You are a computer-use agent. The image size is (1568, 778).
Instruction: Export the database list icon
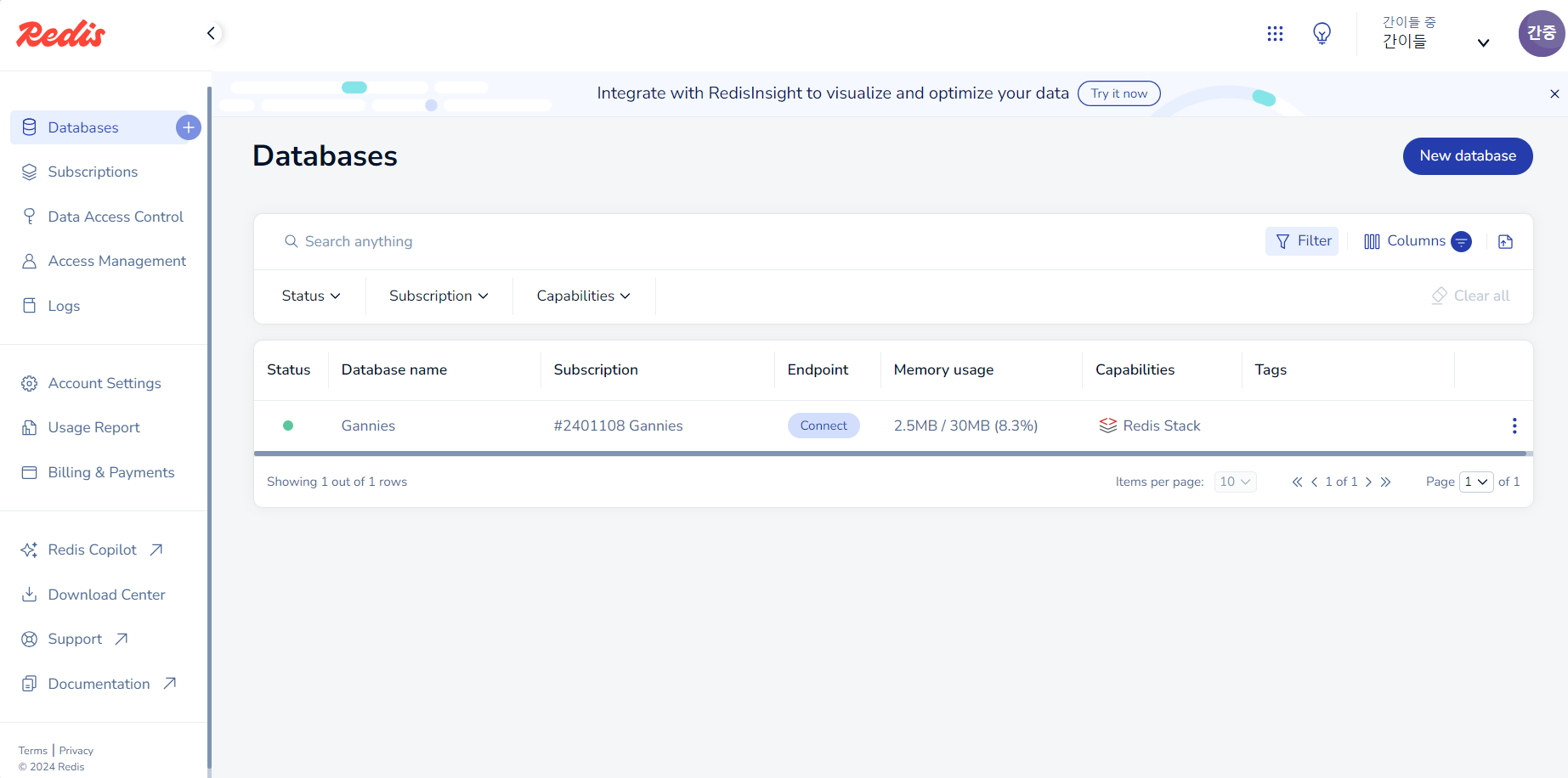[x=1505, y=242]
